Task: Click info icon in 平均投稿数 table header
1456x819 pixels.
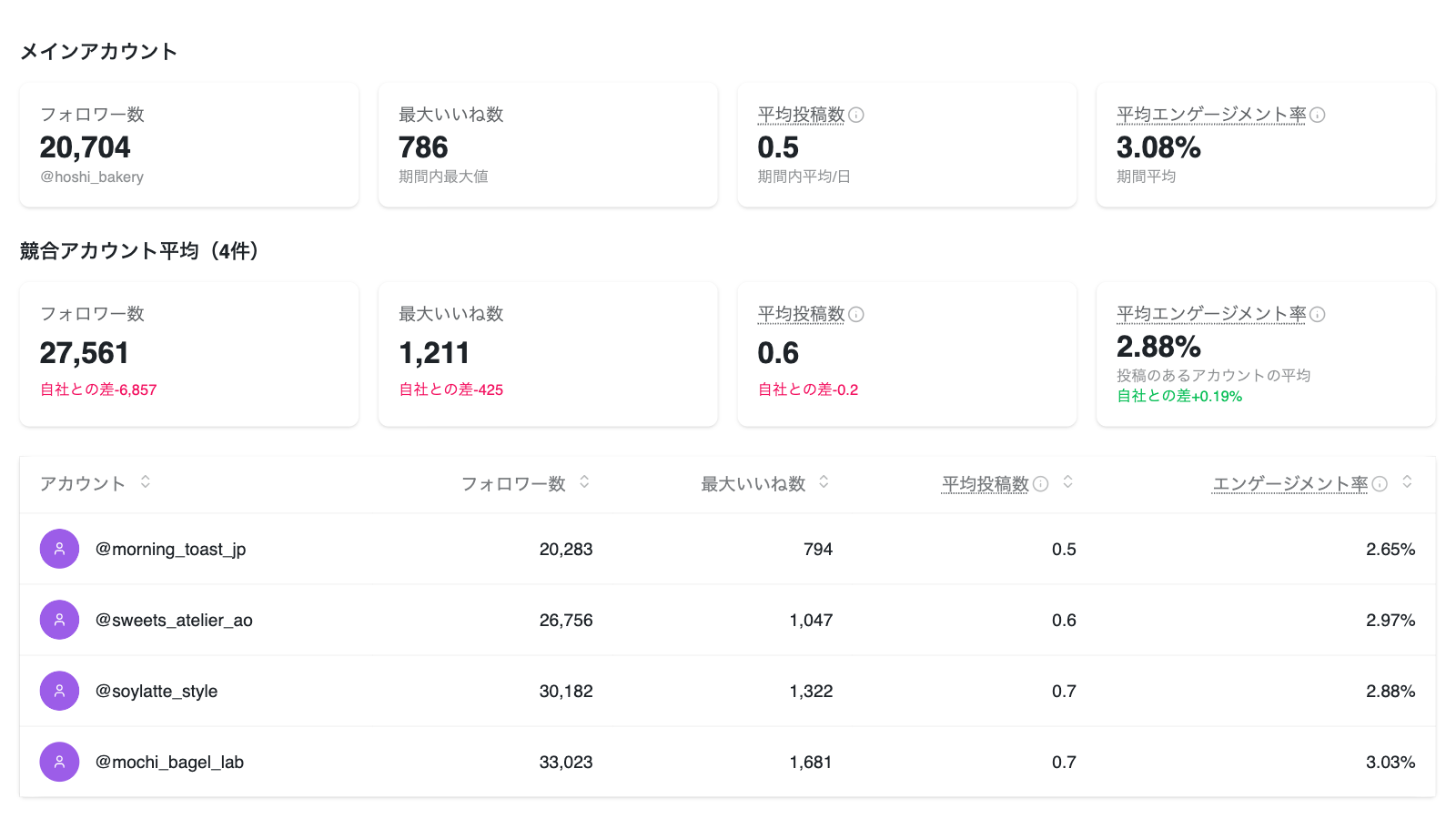Action: tap(1041, 484)
